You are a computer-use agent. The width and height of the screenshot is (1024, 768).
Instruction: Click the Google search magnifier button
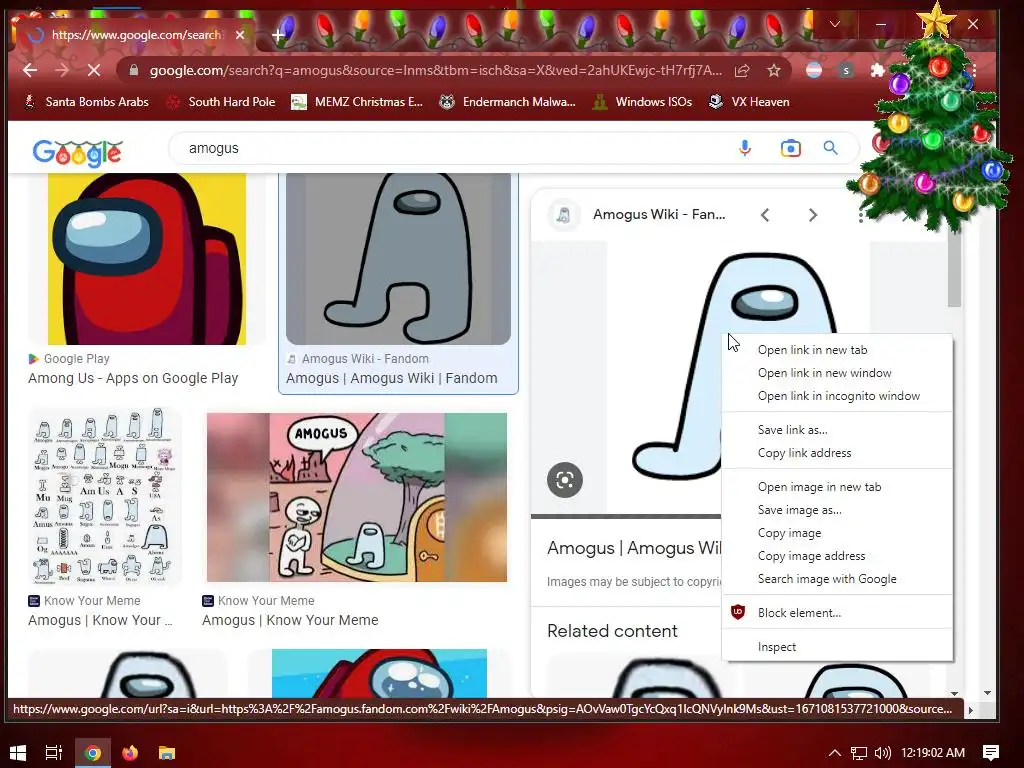[831, 148]
